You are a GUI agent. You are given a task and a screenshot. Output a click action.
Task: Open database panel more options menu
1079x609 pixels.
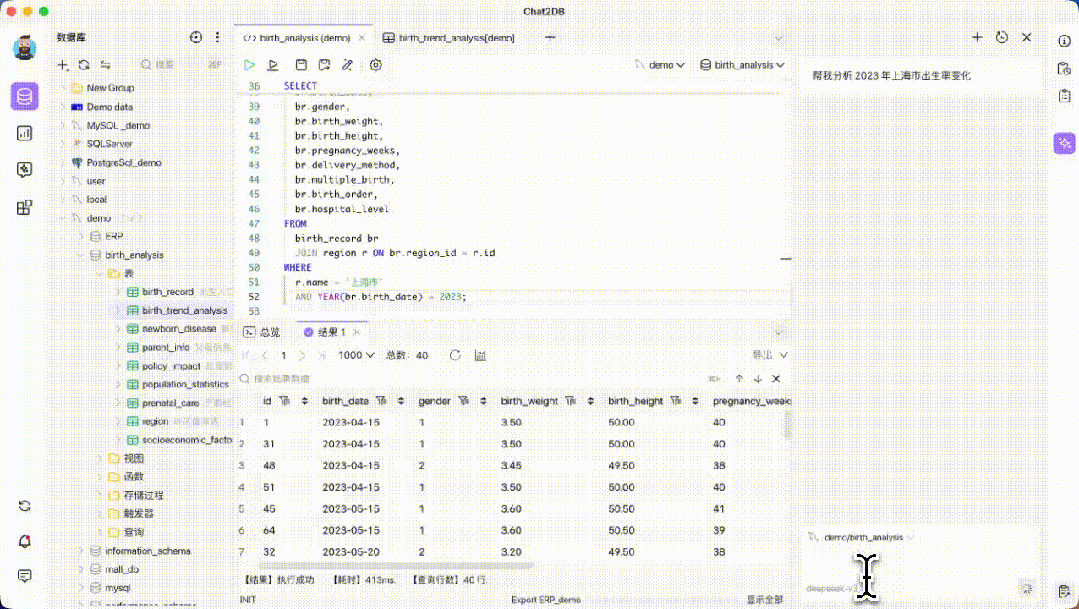pyautogui.click(x=217, y=37)
